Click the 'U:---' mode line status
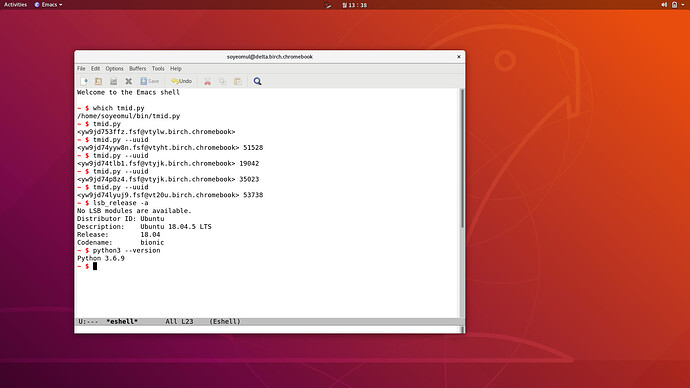The image size is (690, 388). pos(88,322)
